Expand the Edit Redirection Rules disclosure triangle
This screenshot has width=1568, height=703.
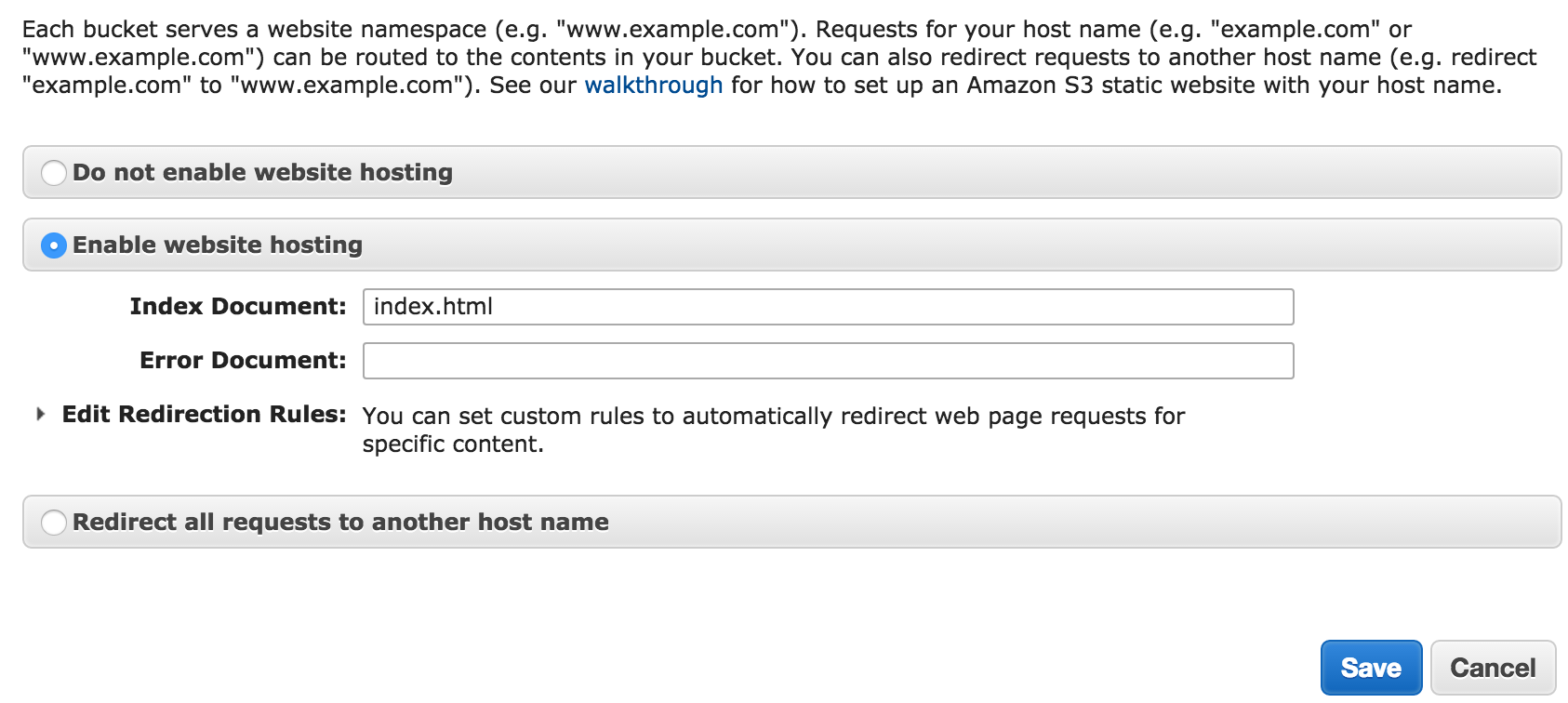[x=40, y=415]
